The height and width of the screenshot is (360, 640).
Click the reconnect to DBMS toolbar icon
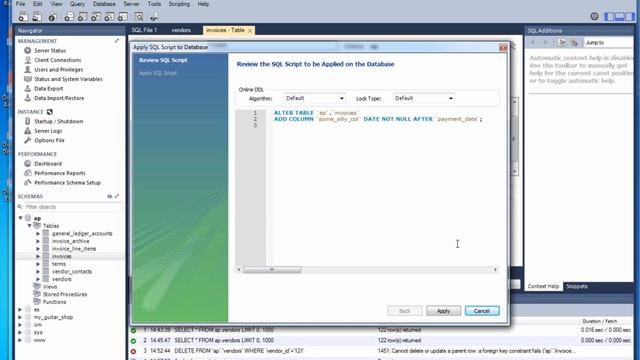click(x=154, y=17)
